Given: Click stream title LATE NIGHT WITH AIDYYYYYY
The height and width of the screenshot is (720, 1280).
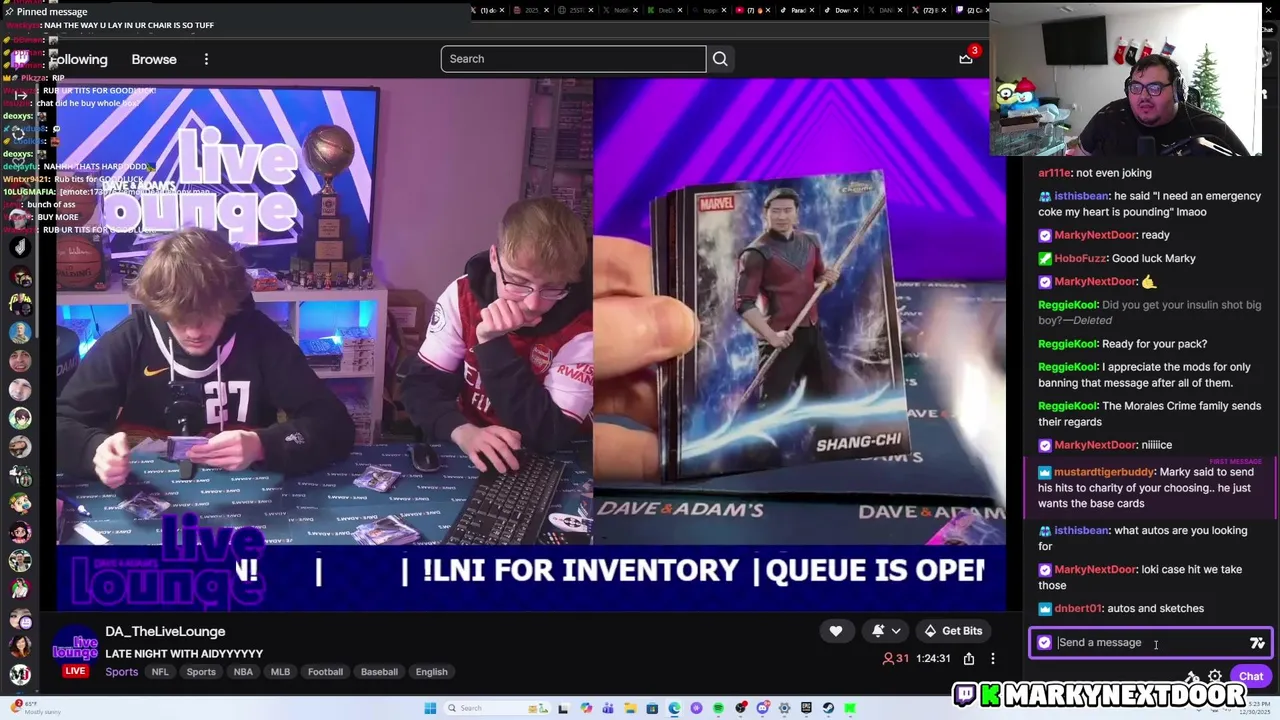Looking at the screenshot, I should point(184,654).
